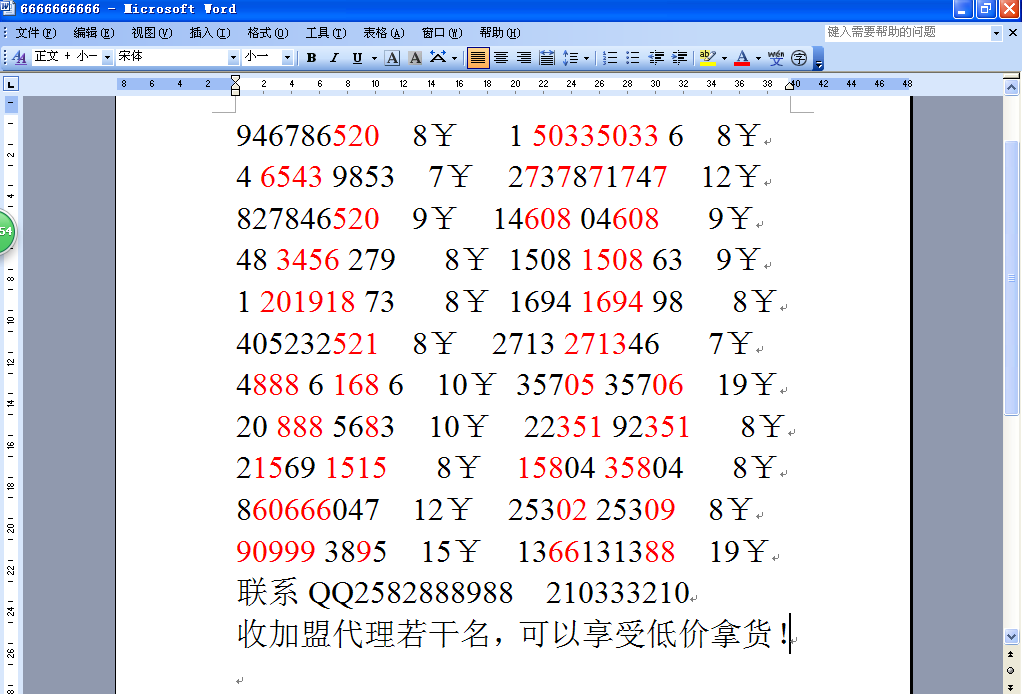Increase indent of the paragraph

[679, 58]
